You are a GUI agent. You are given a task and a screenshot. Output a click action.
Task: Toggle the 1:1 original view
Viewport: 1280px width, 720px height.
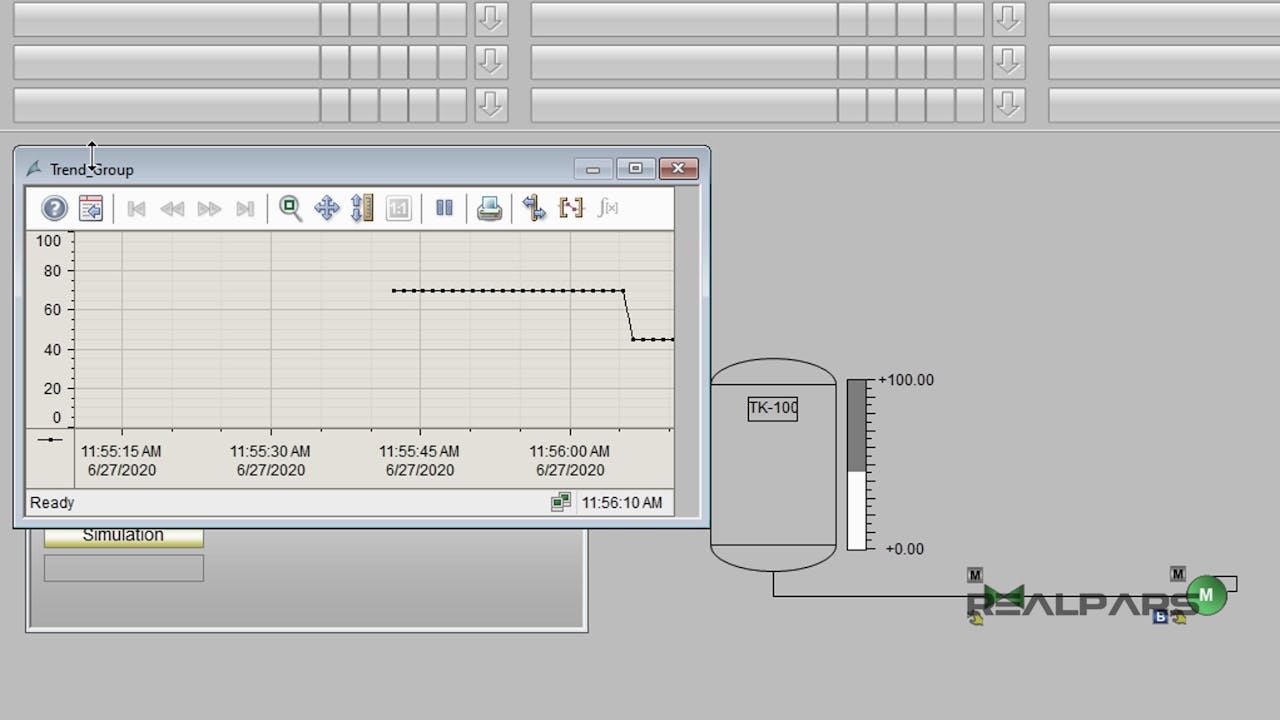[x=398, y=208]
